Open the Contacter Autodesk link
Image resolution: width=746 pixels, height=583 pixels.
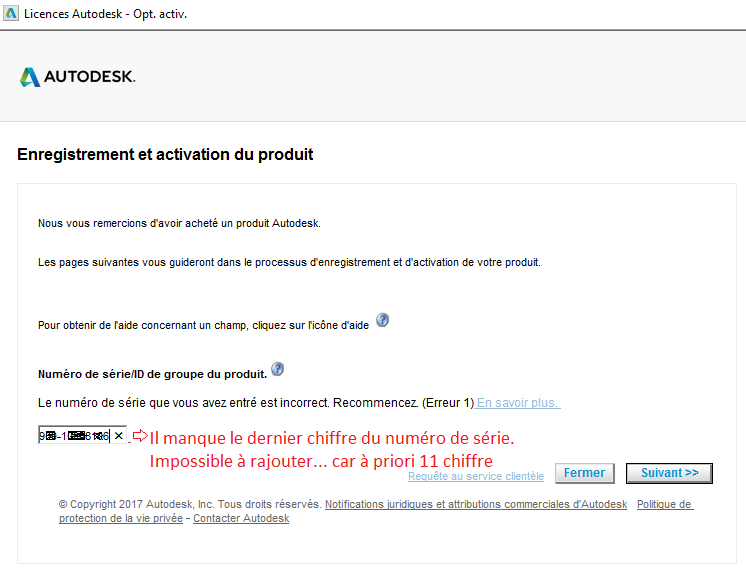[241, 518]
